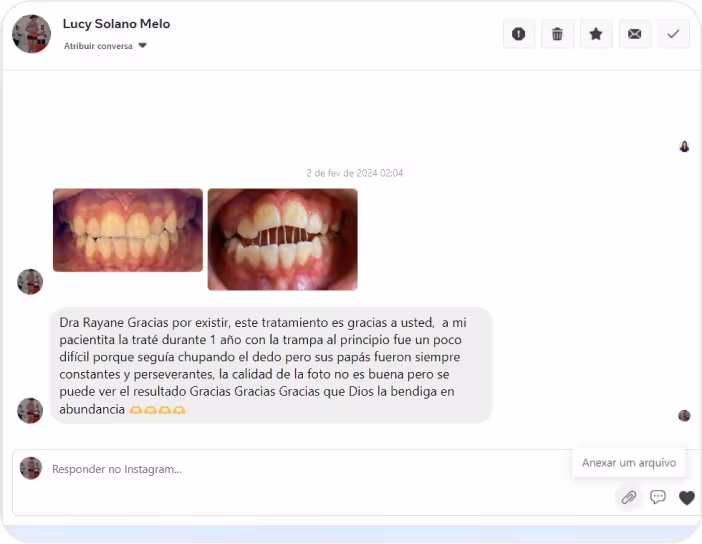Click sender avatar left of the text message
This screenshot has height=544, width=702.
pyautogui.click(x=30, y=410)
